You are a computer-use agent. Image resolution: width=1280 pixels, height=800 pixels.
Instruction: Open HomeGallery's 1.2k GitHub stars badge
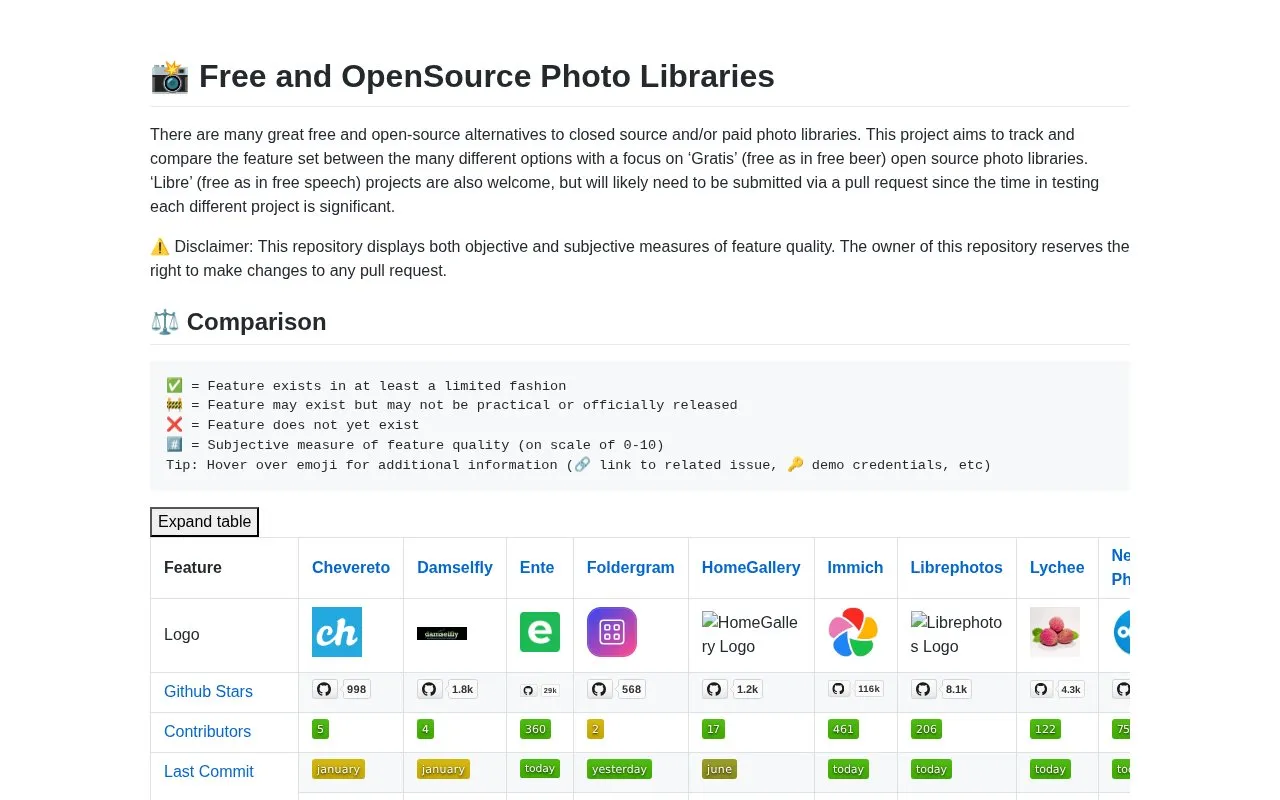pyautogui.click(x=732, y=689)
